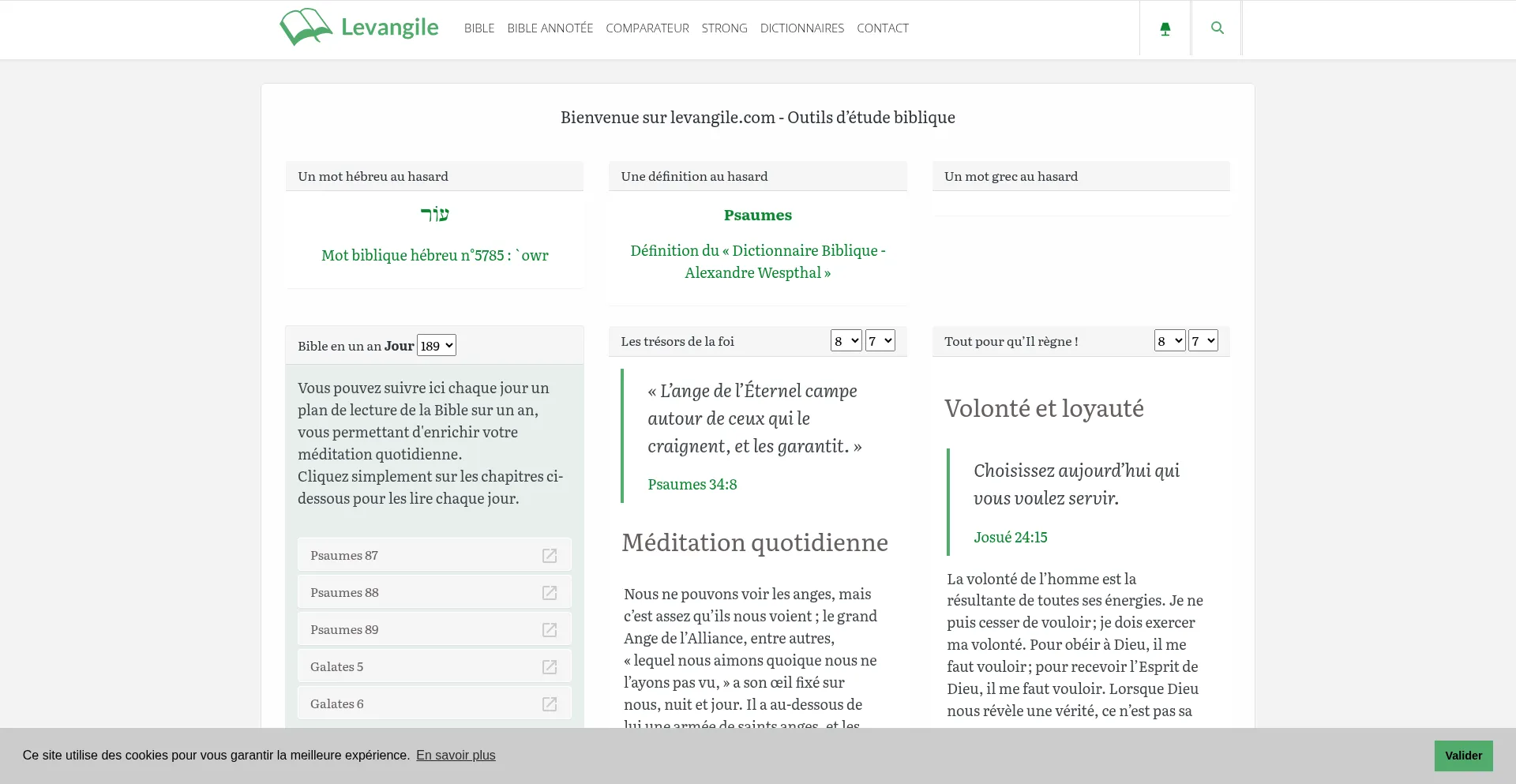Viewport: 1516px width, 784px height.
Task: Open the Psaumes definition heading link
Action: pyautogui.click(x=758, y=215)
